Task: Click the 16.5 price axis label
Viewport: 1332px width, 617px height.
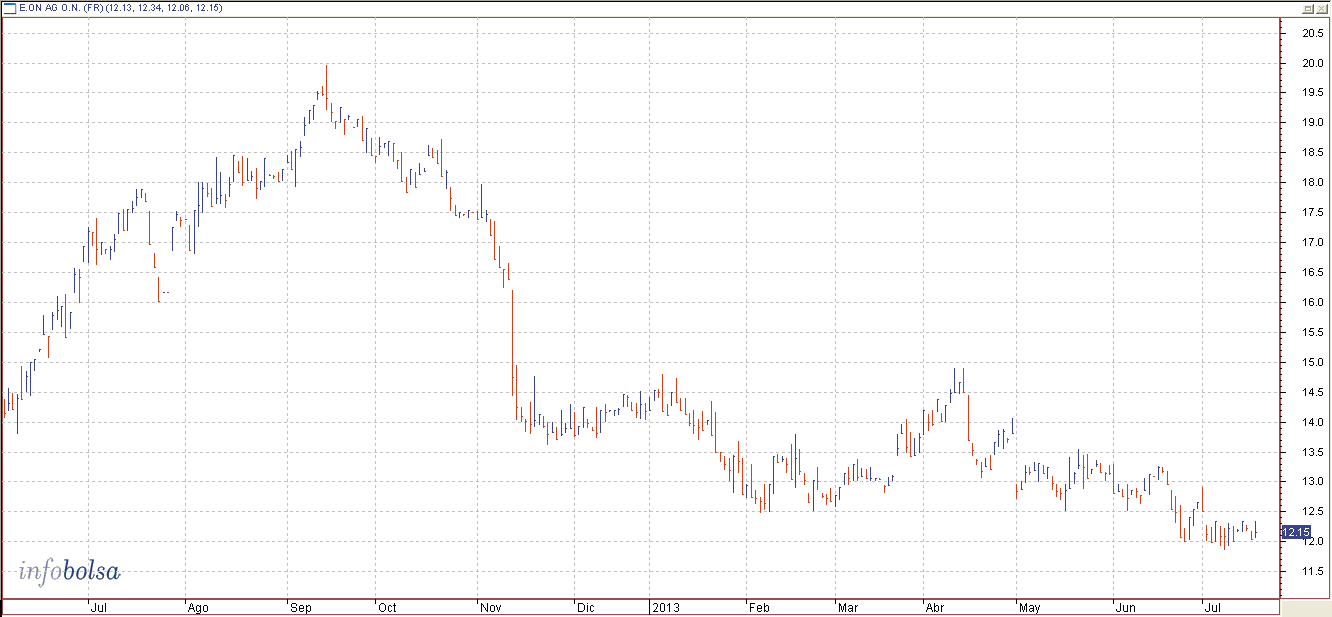Action: click(1311, 273)
